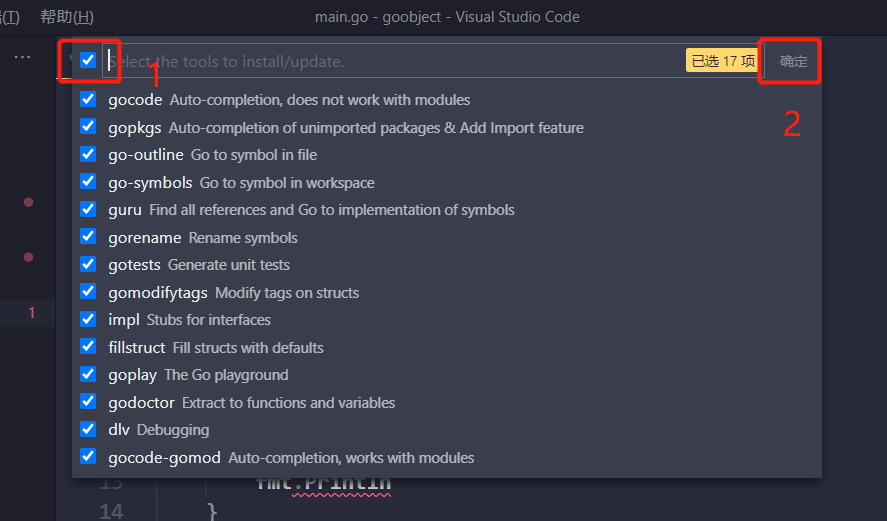The height and width of the screenshot is (521, 887).
Task: Open the more actions ellipsis icon
Action: (22, 57)
